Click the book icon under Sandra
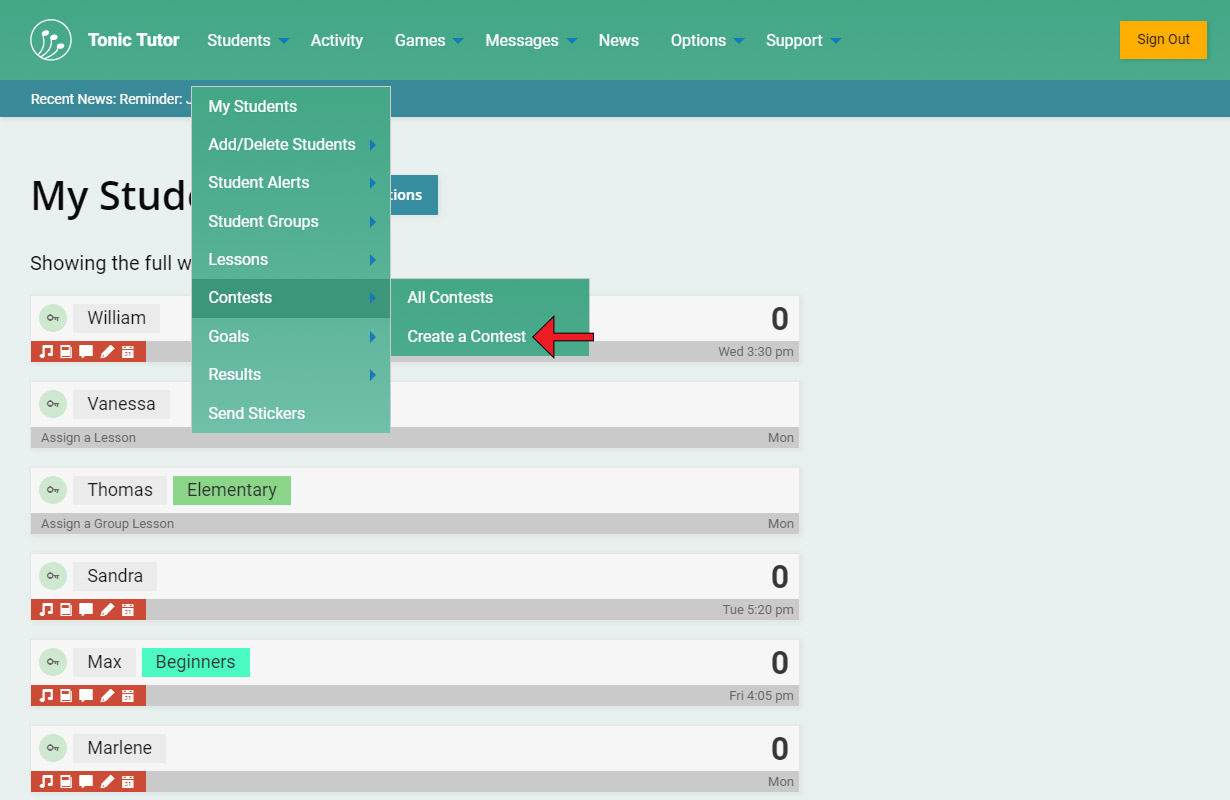Viewport: 1230px width, 800px height. pos(66,610)
